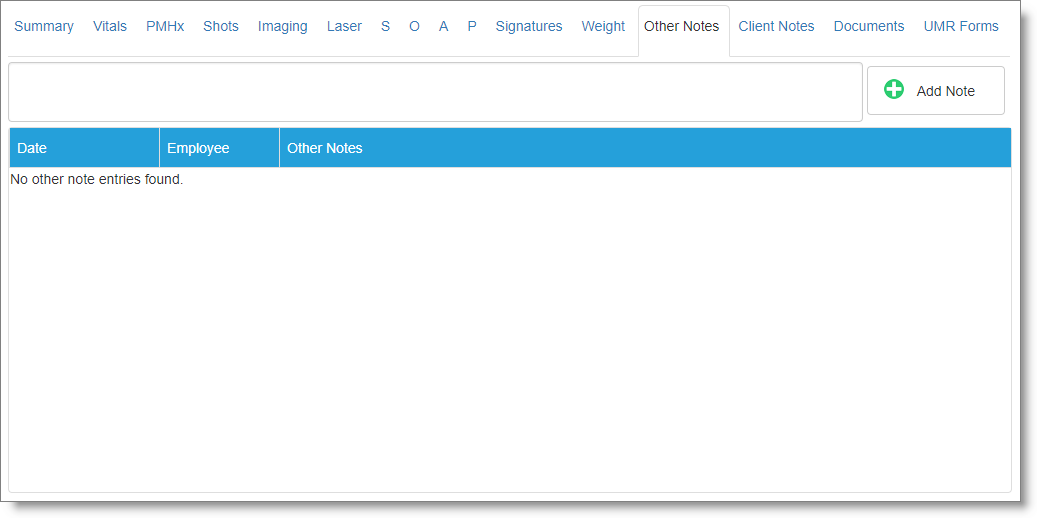
Task: Open the Signatures tab
Action: point(528,26)
